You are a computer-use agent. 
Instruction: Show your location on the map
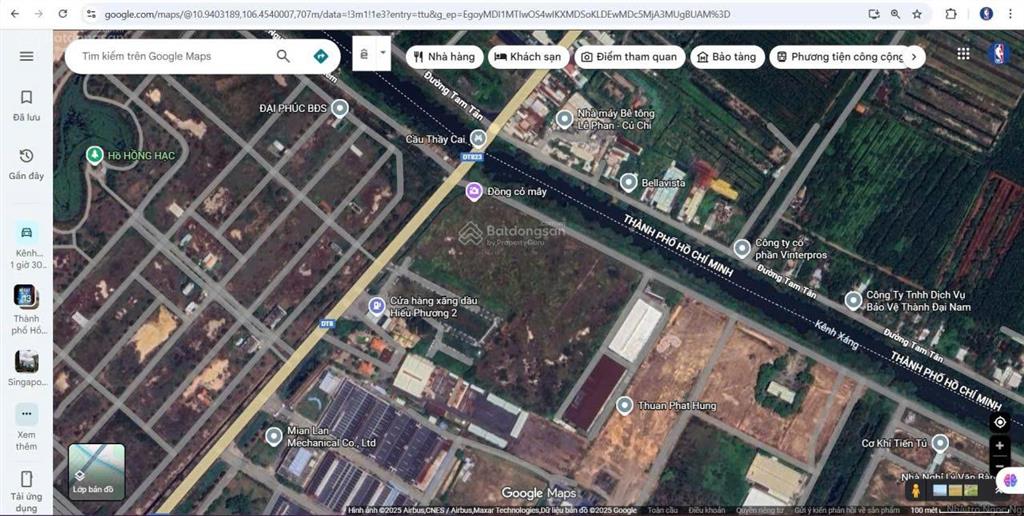tap(999, 422)
